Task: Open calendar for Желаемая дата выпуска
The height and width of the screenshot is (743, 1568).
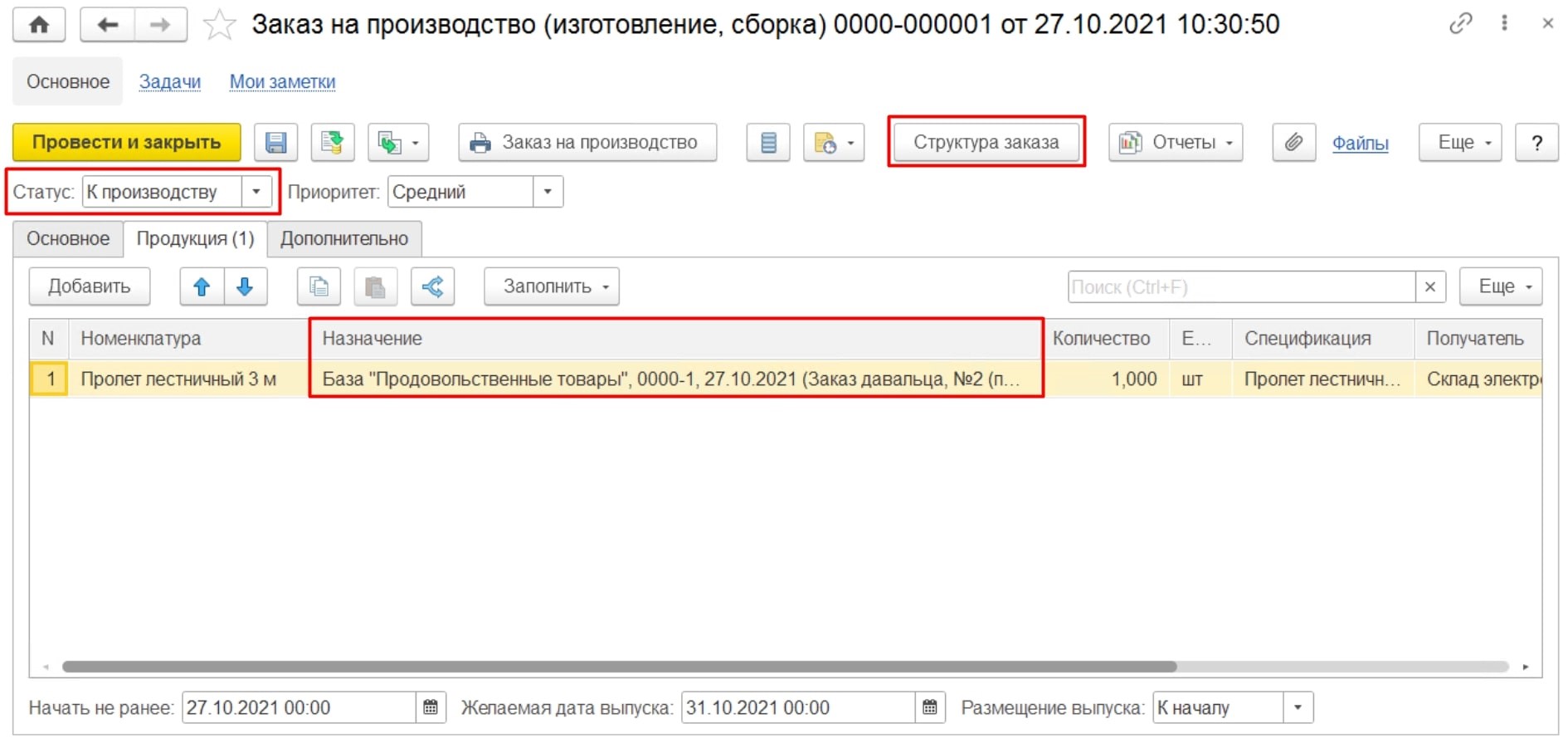Action: coord(930,708)
